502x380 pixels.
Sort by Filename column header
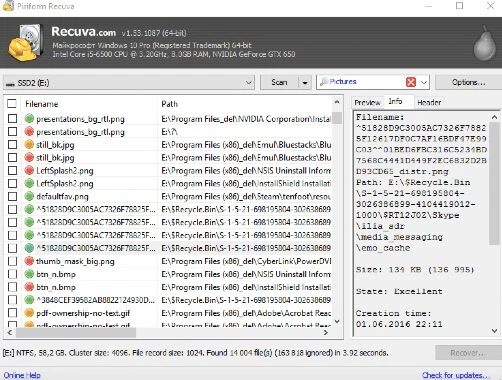click(42, 104)
